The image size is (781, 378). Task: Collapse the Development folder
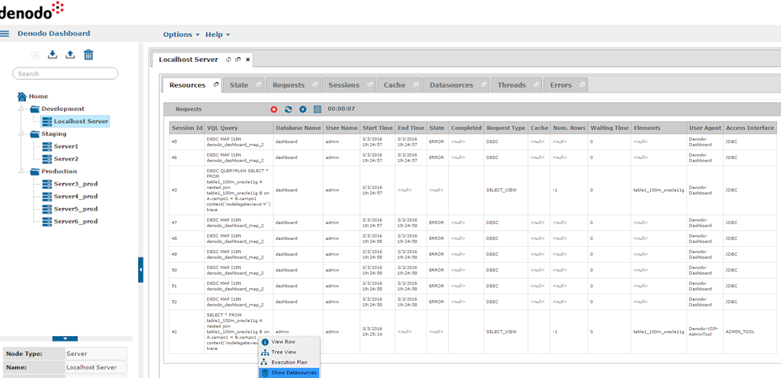22,109
